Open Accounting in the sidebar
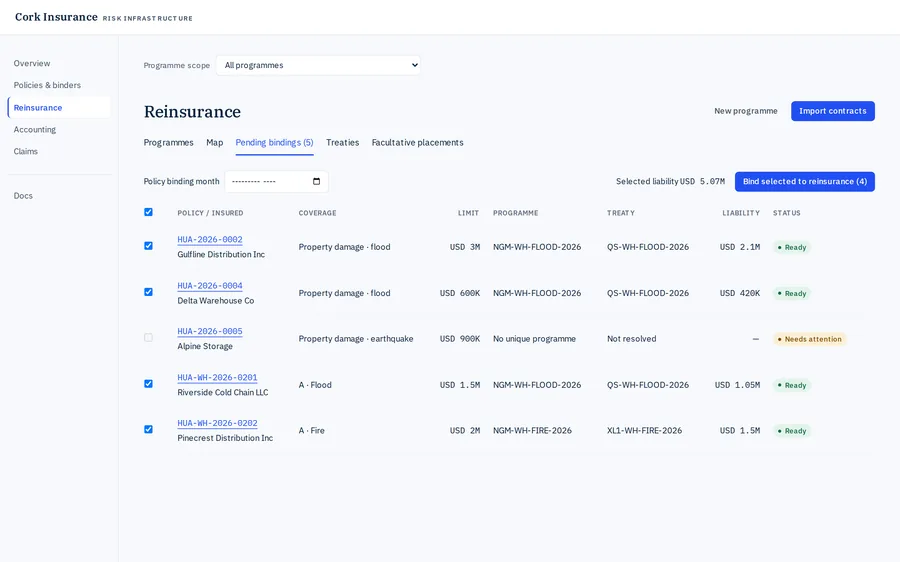The image size is (900, 562). tap(35, 129)
